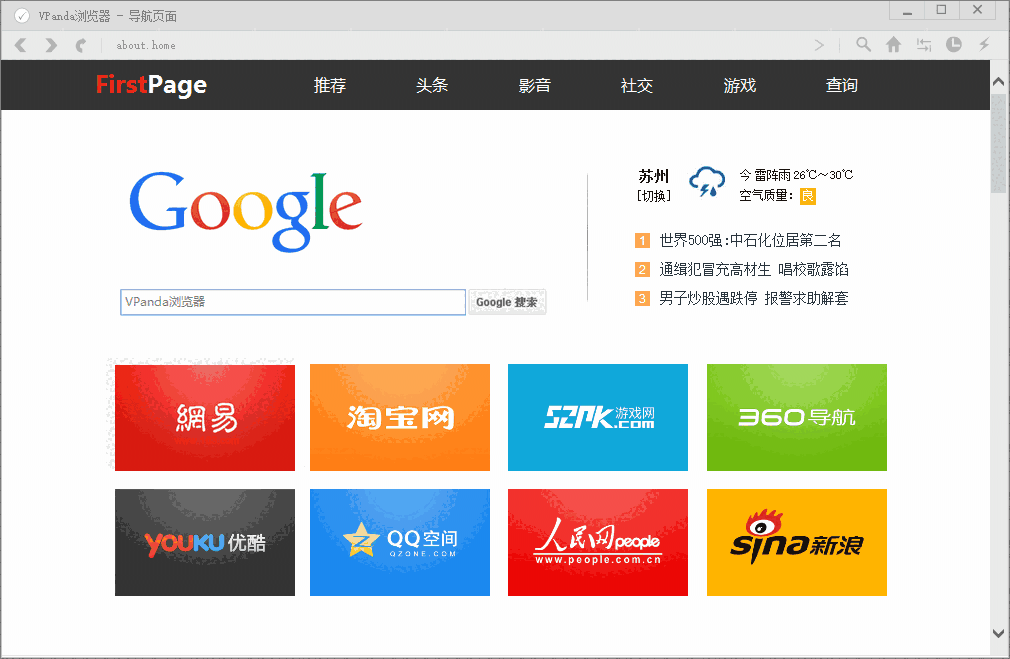Open the 推荐 navigation tab
This screenshot has width=1010, height=659.
coord(330,85)
